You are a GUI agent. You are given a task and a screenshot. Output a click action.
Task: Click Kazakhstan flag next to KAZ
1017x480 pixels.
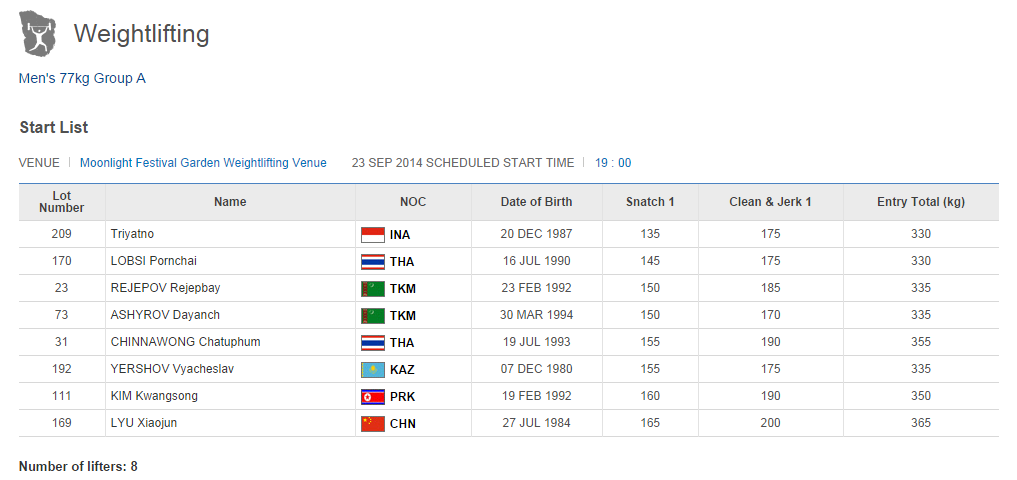click(x=372, y=370)
